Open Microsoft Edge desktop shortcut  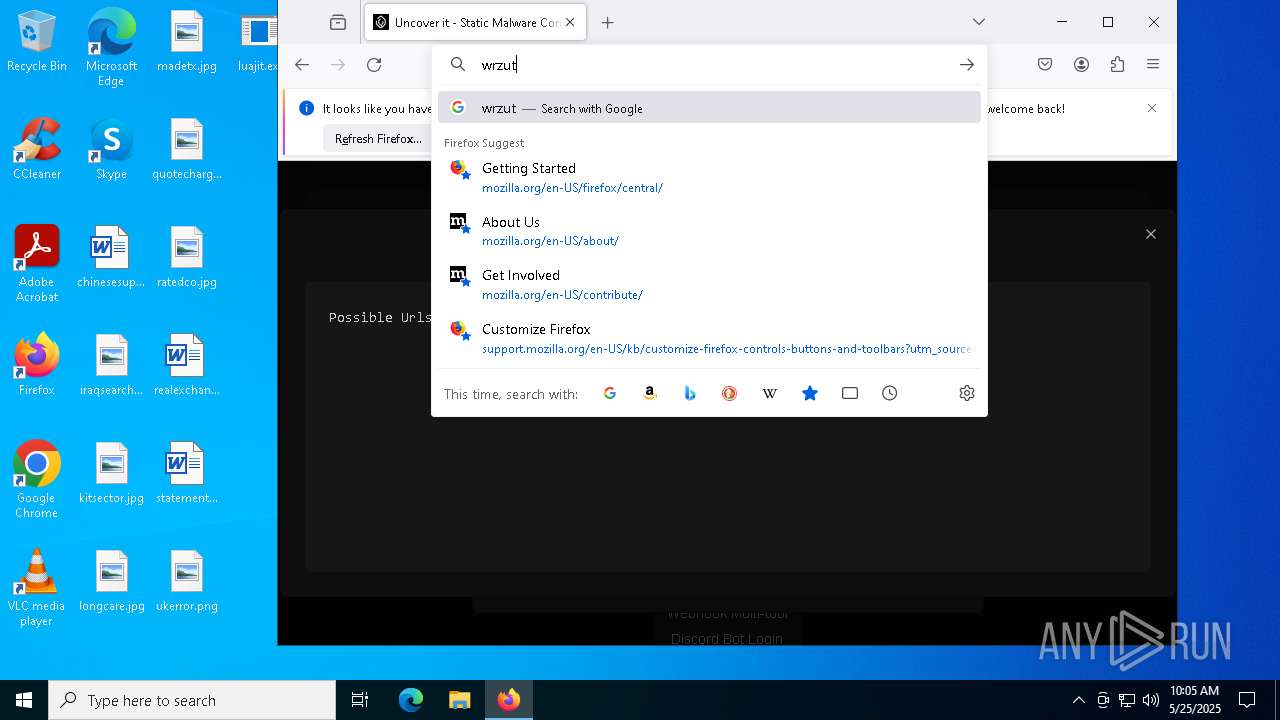point(111,48)
